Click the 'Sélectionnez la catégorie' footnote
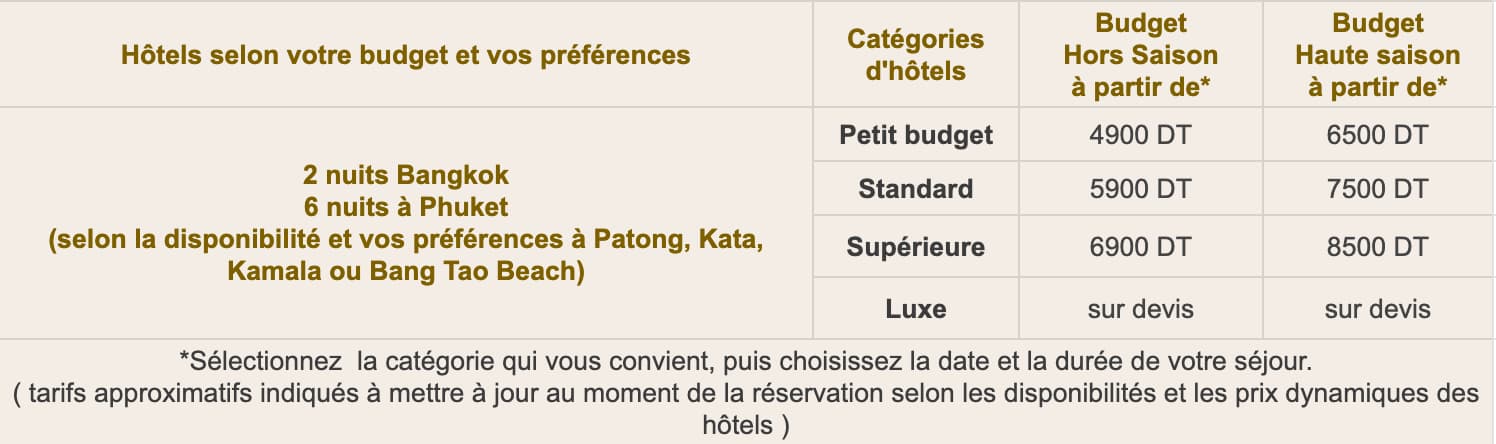Viewport: 1496px width, 444px height. pyautogui.click(x=746, y=358)
